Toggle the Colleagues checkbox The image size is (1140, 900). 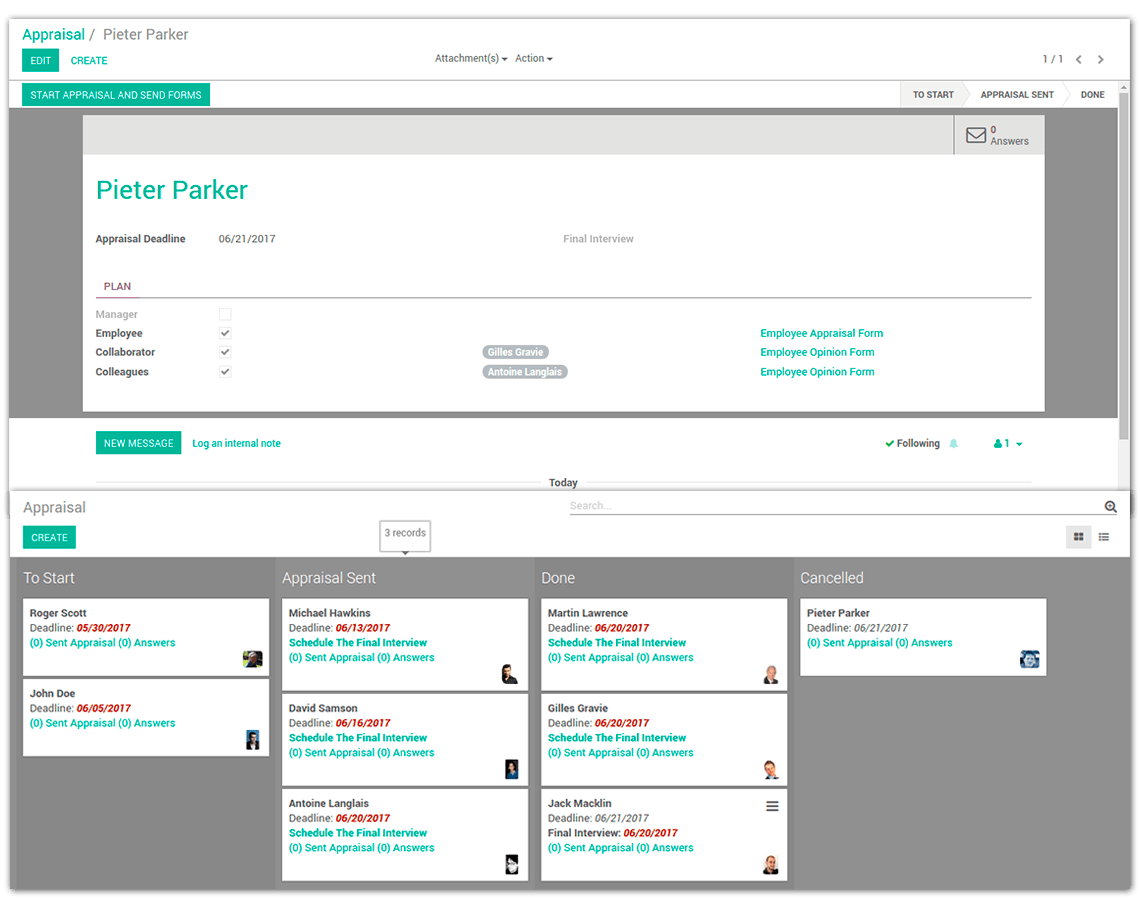tap(225, 372)
